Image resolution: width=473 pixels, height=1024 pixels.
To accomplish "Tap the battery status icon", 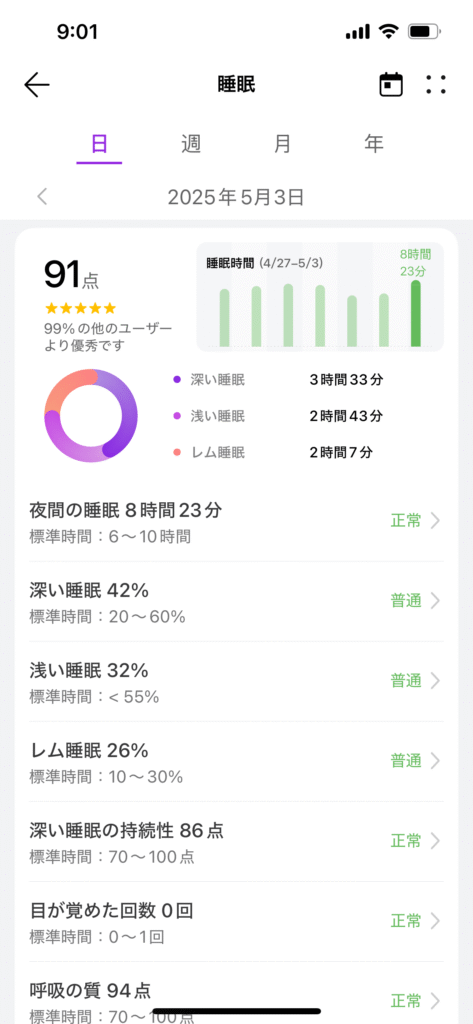I will (x=424, y=31).
